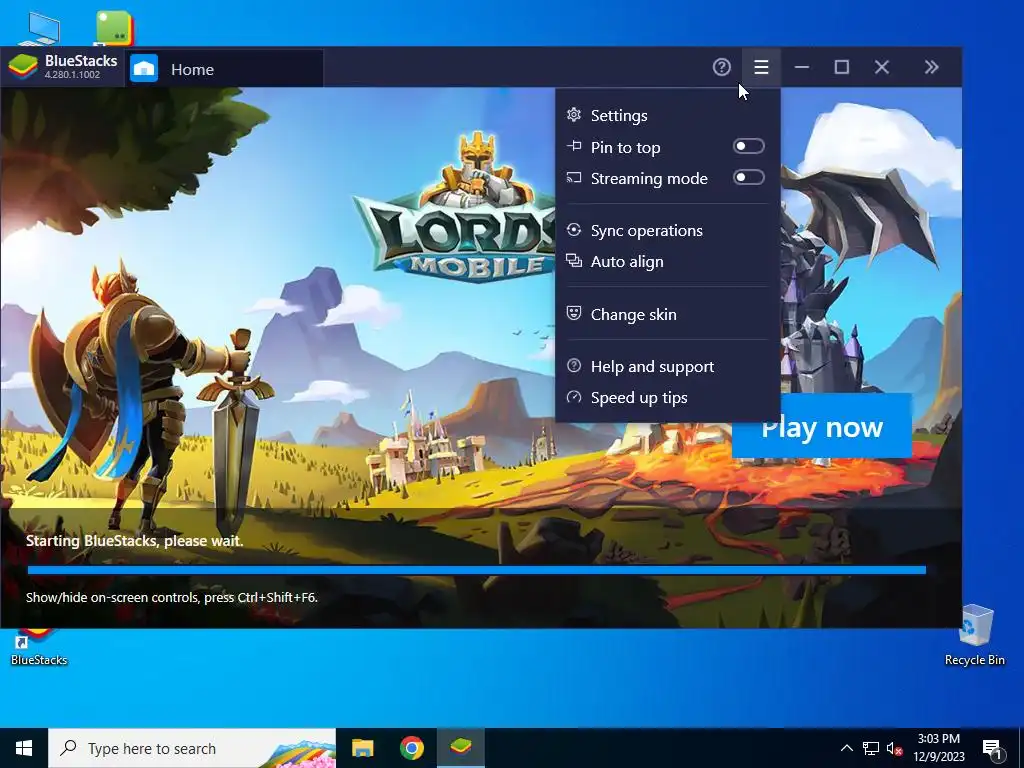Click the Auto align windows icon

point(573,261)
